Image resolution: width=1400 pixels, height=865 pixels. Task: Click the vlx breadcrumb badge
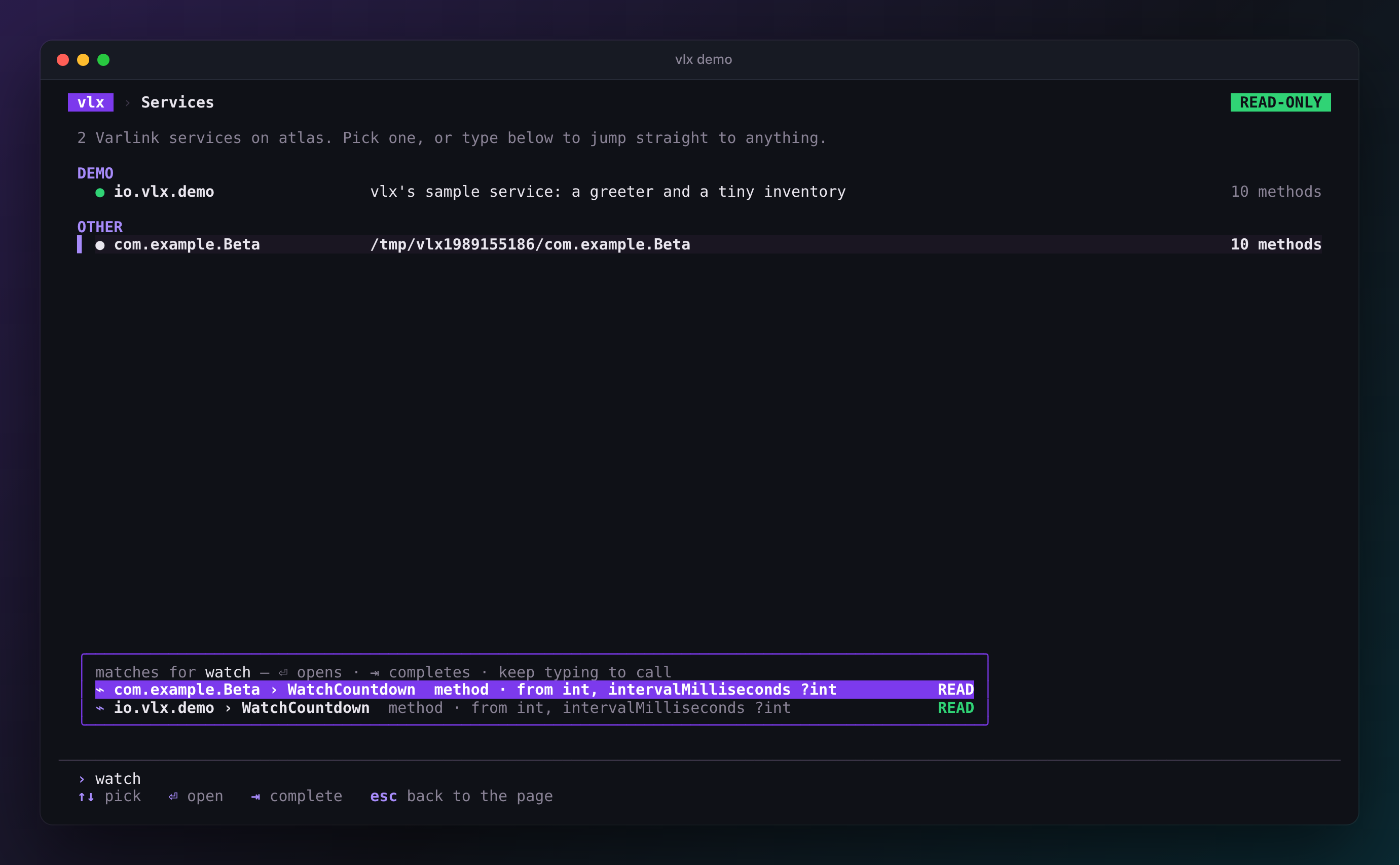(90, 102)
